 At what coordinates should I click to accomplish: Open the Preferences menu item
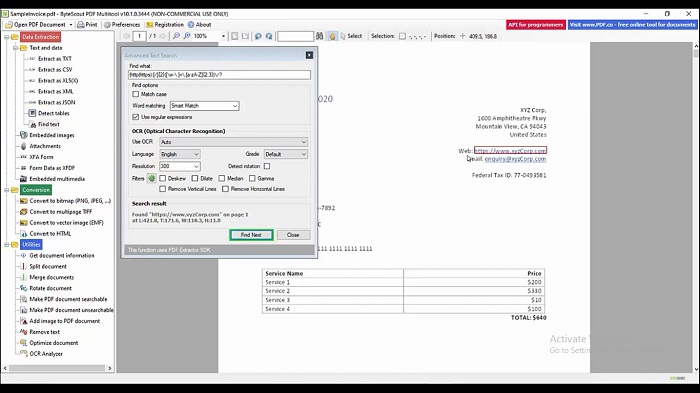pos(122,25)
